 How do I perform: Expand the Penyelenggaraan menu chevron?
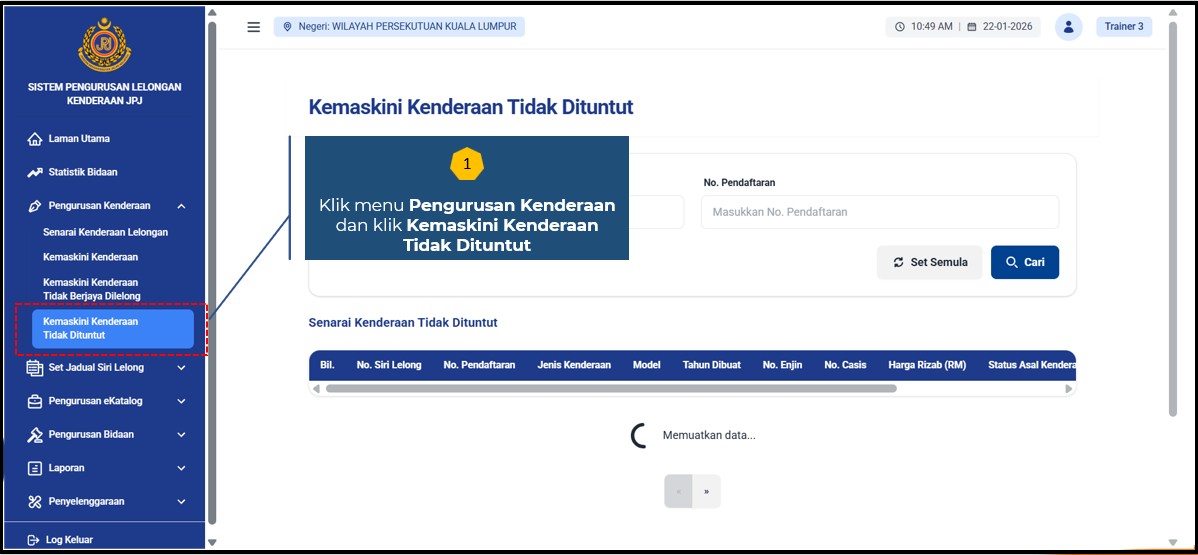click(181, 502)
